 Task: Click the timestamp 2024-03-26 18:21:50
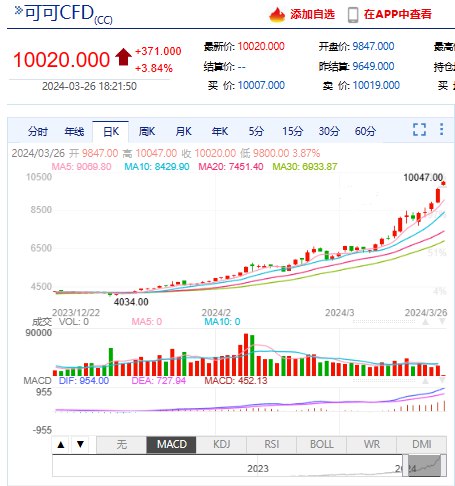pyautogui.click(x=89, y=86)
